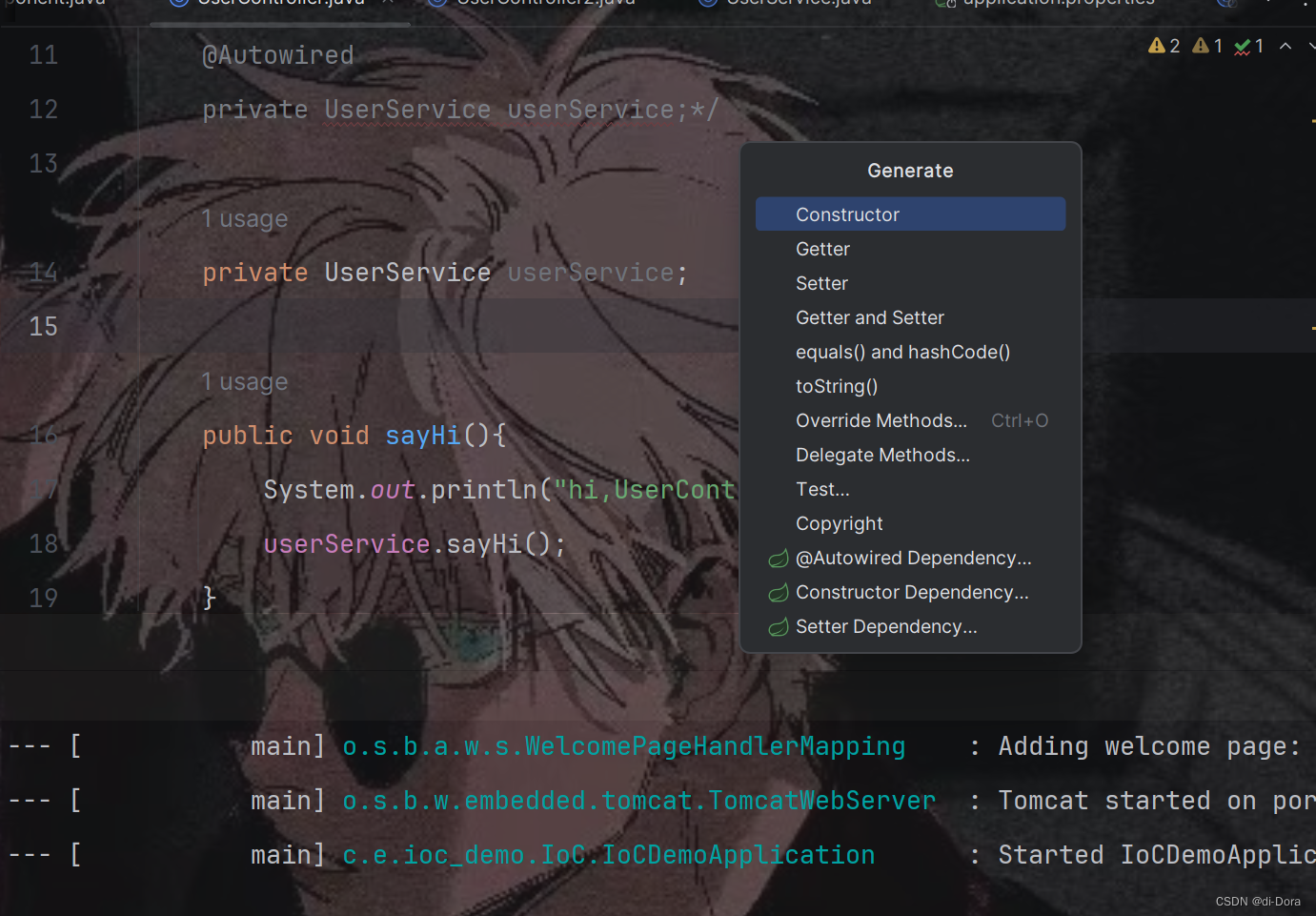Open Override Methods... entry
The width and height of the screenshot is (1316, 916).
click(x=910, y=420)
